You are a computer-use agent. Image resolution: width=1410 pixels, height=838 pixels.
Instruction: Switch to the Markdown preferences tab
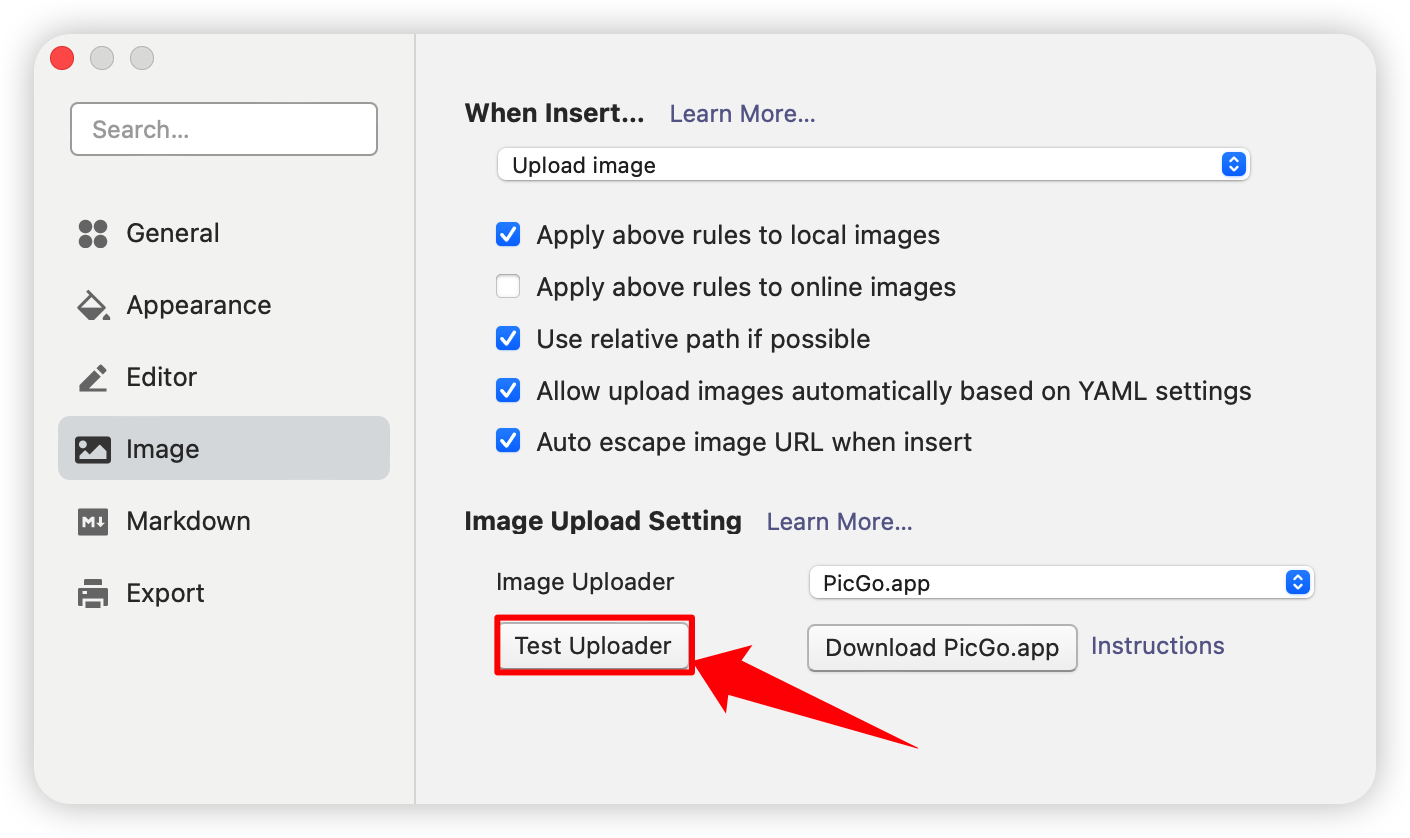pyautogui.click(x=188, y=522)
